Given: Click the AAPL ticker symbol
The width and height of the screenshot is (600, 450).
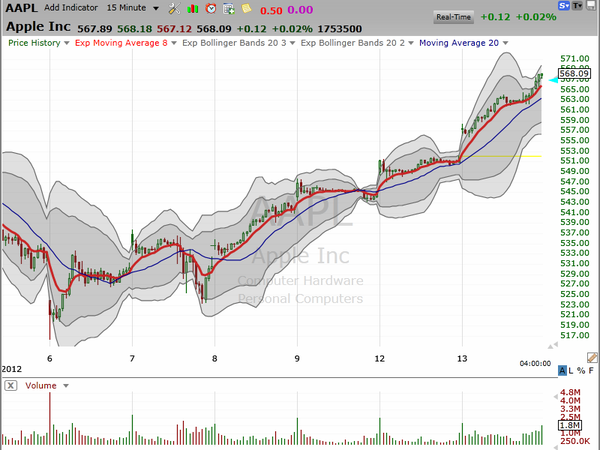Looking at the screenshot, I should pos(22,8).
